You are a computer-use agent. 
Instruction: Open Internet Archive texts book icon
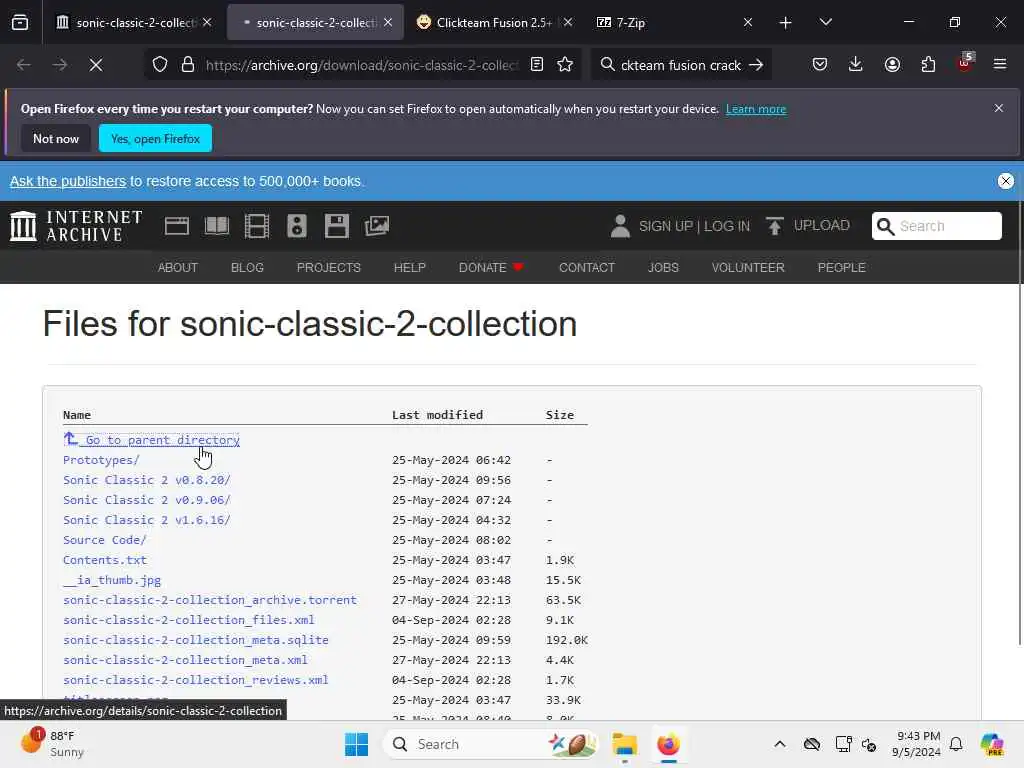point(217,226)
